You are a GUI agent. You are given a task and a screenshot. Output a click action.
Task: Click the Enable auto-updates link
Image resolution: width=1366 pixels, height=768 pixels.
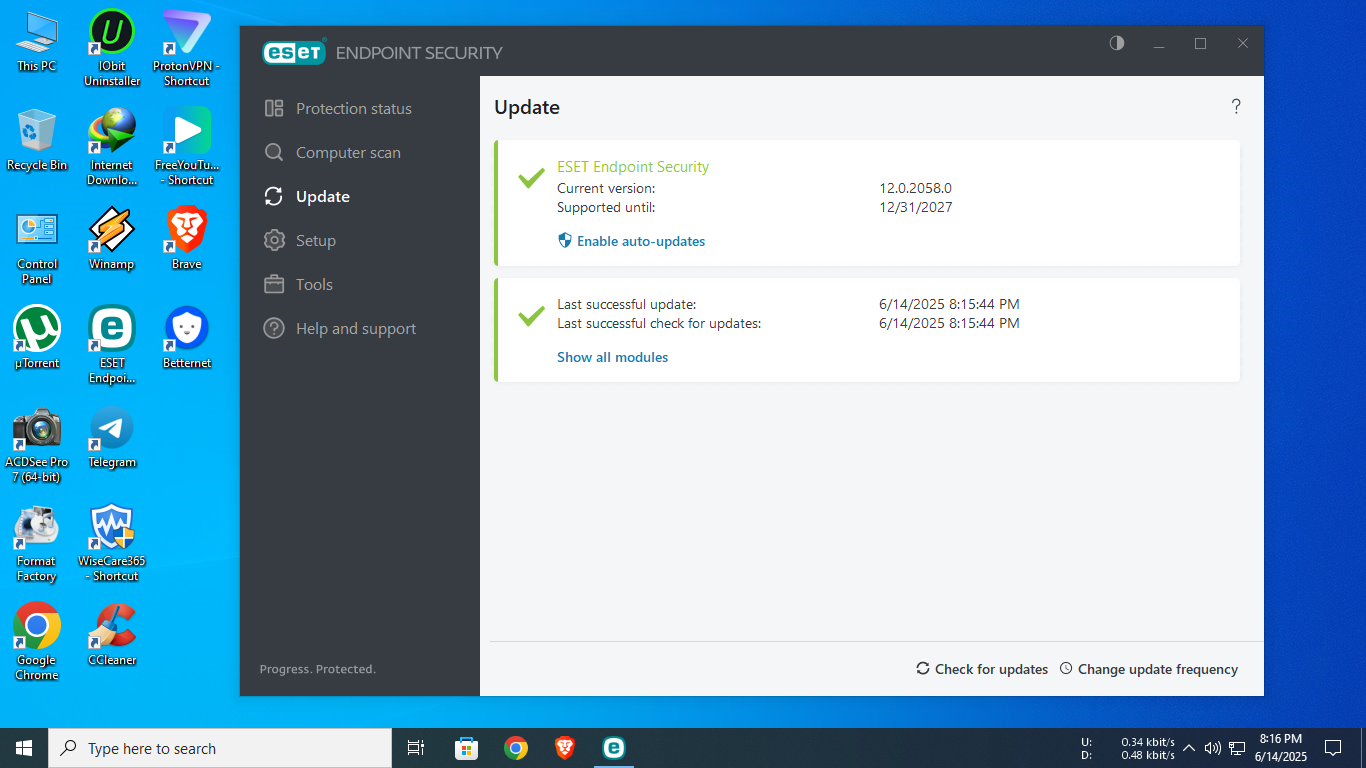631,241
